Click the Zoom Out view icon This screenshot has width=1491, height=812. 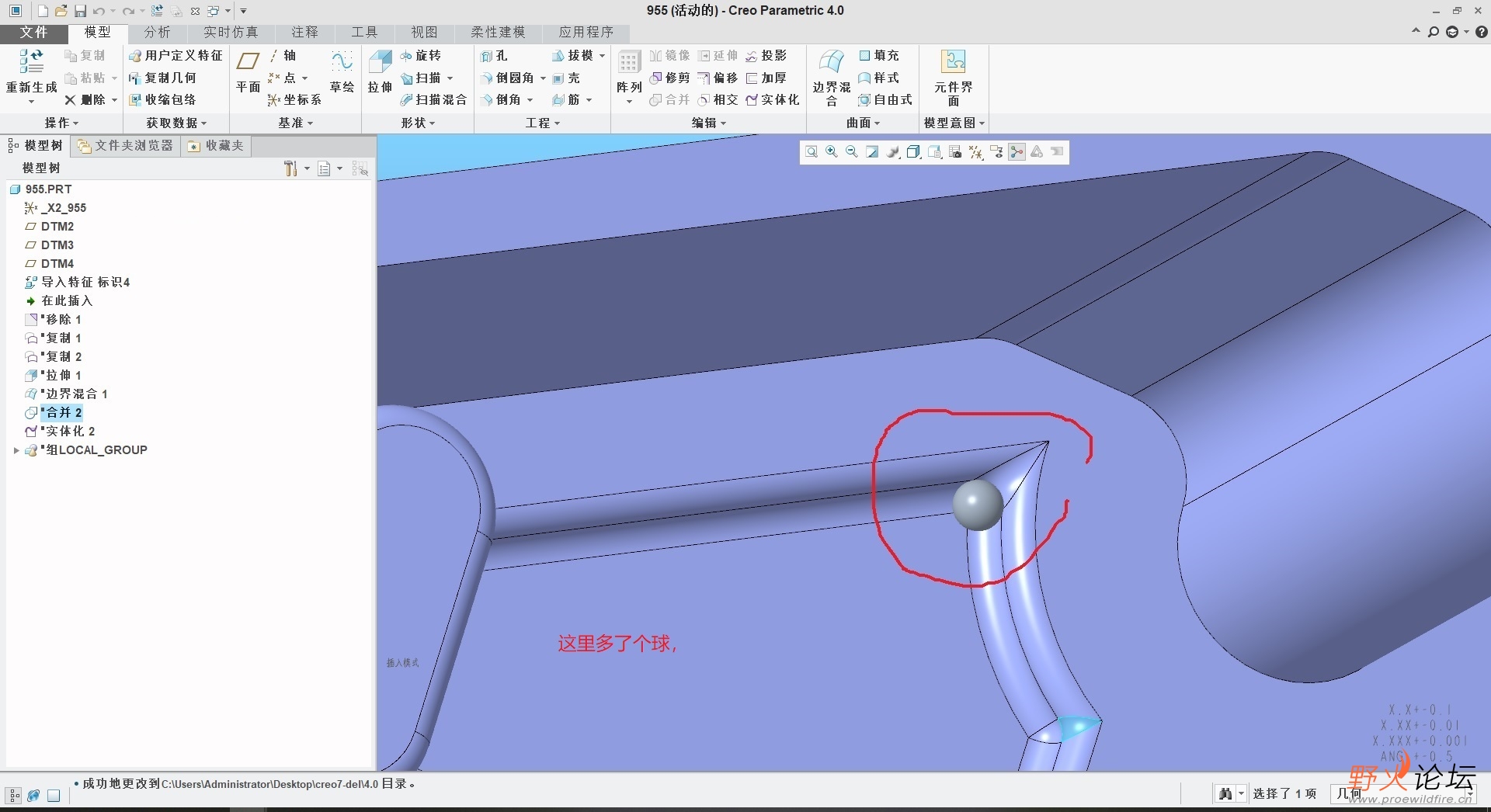coord(852,152)
